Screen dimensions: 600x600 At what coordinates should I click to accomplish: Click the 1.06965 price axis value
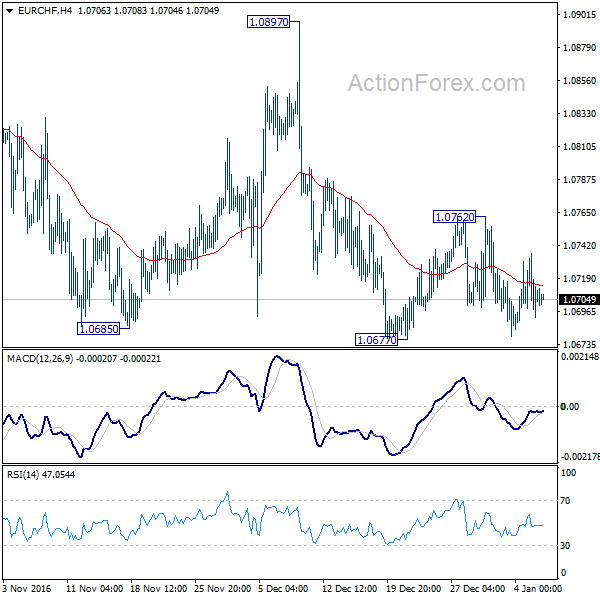tap(579, 311)
